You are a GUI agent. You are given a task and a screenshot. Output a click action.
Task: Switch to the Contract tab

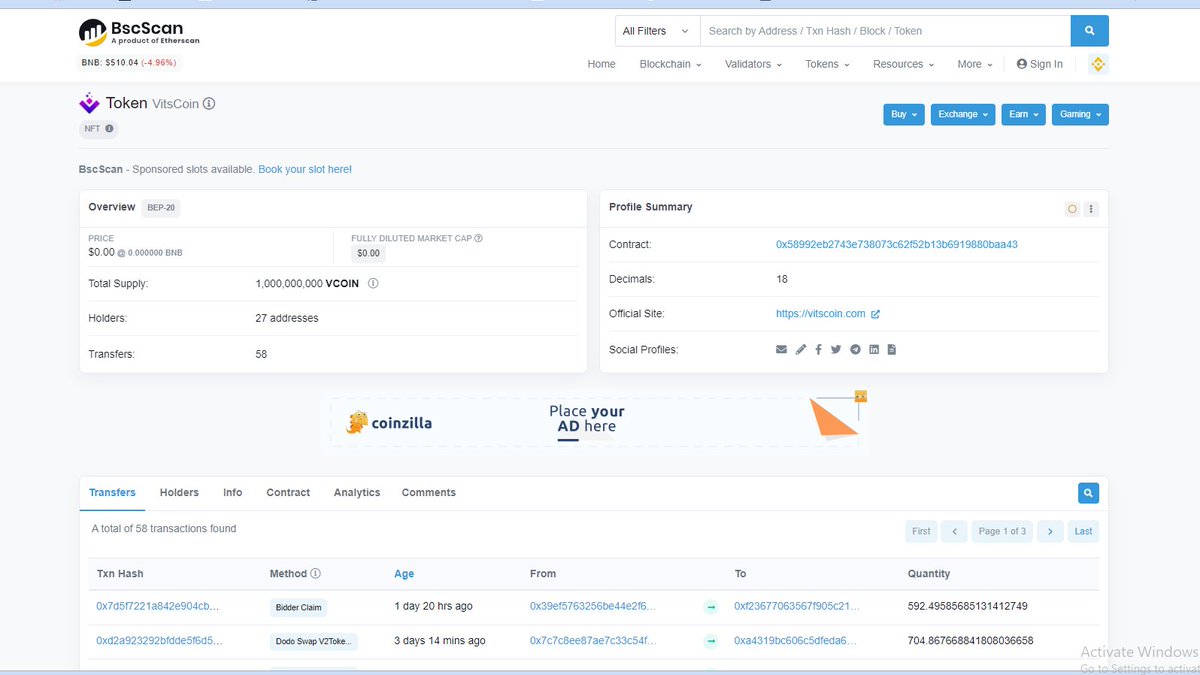288,493
